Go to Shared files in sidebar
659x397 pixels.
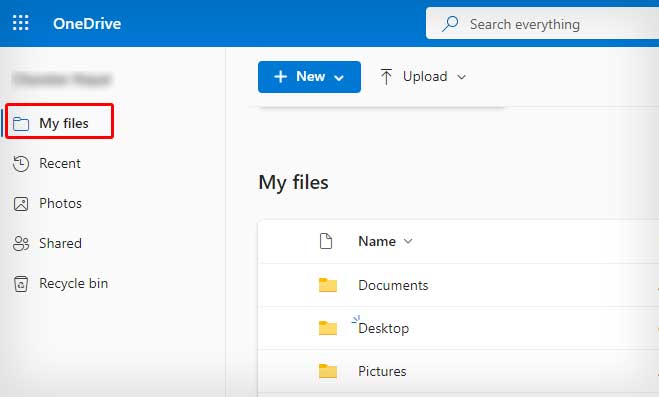coord(60,243)
